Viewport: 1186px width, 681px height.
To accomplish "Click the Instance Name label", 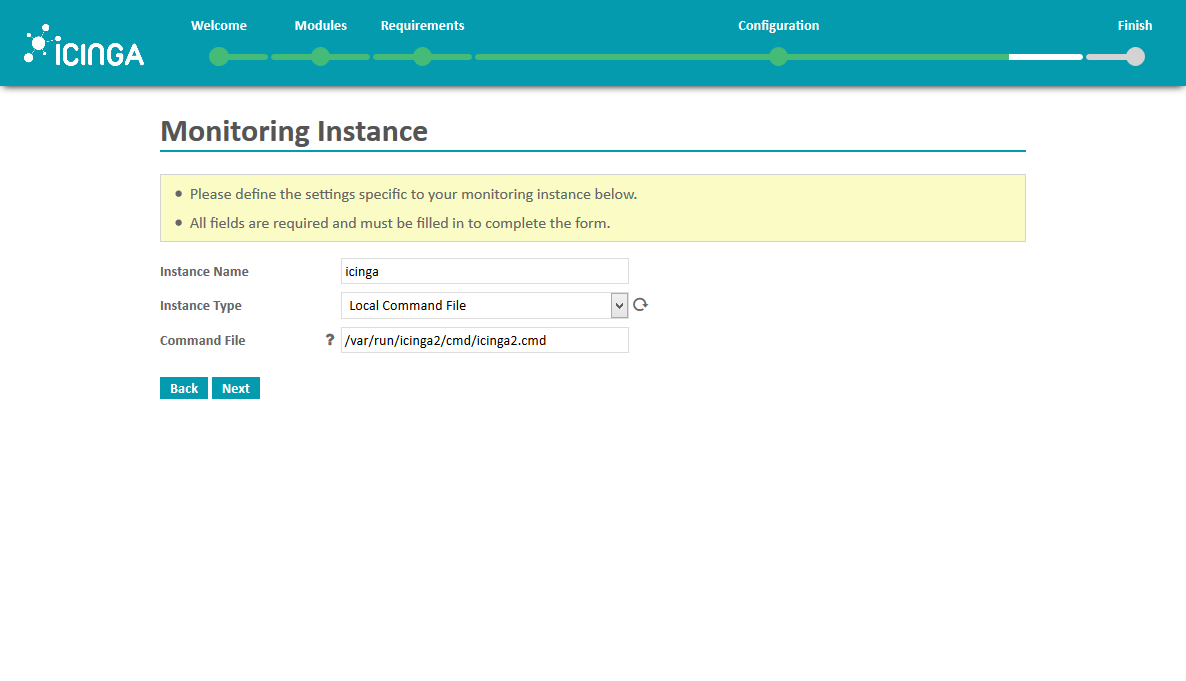I will tap(204, 272).
